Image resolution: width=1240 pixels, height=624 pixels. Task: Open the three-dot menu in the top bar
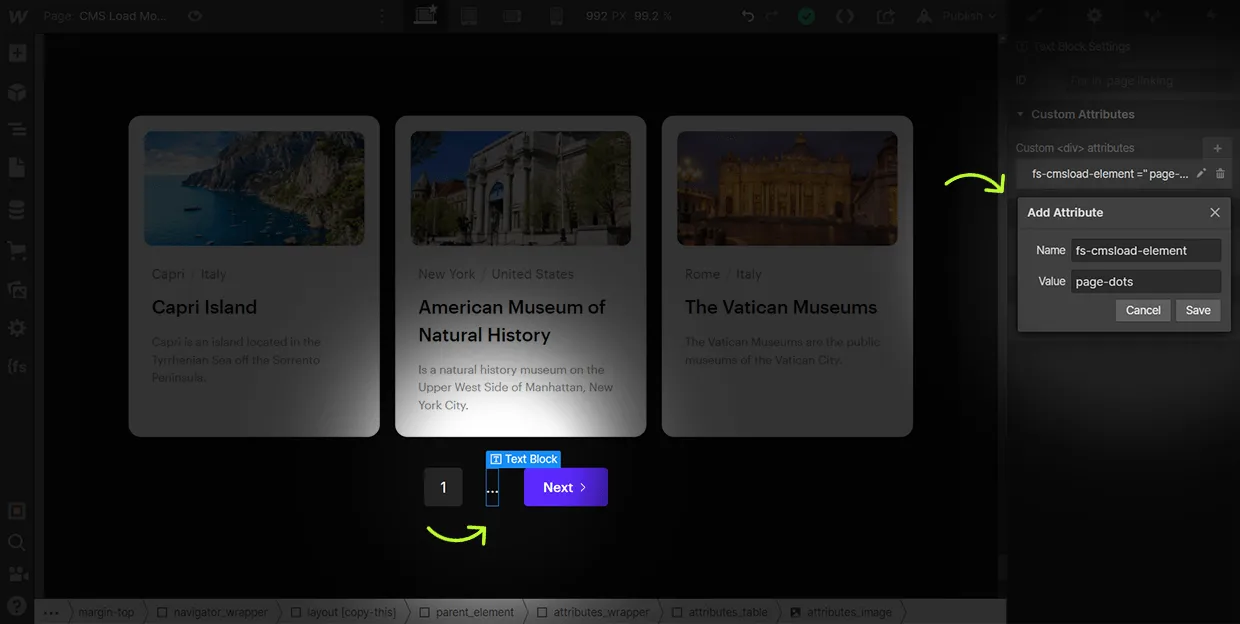(381, 16)
